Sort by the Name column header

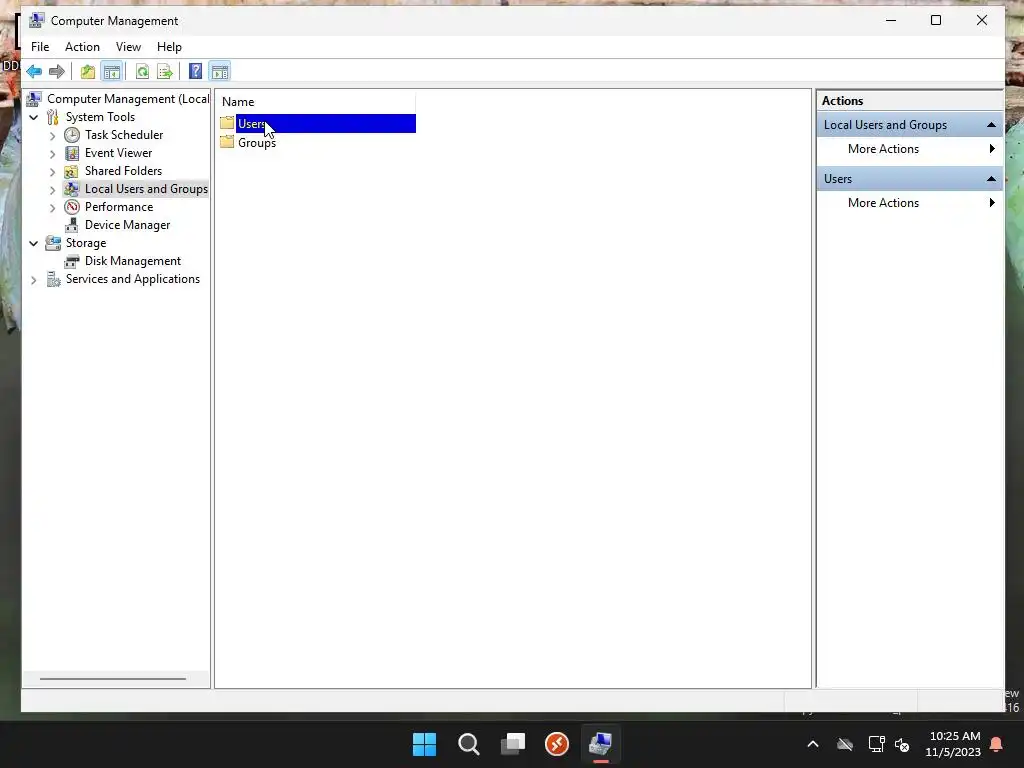(316, 102)
